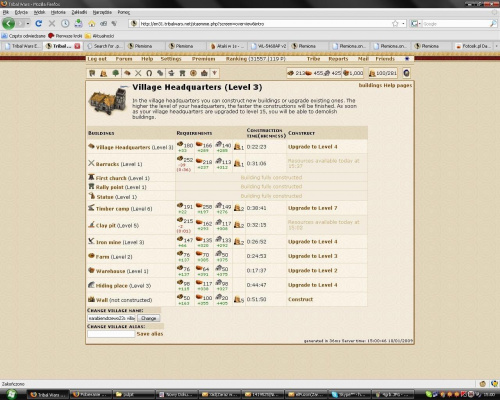Click the first quickbar headquarters icon
Screen dimensions: 500x400
pos(92,73)
